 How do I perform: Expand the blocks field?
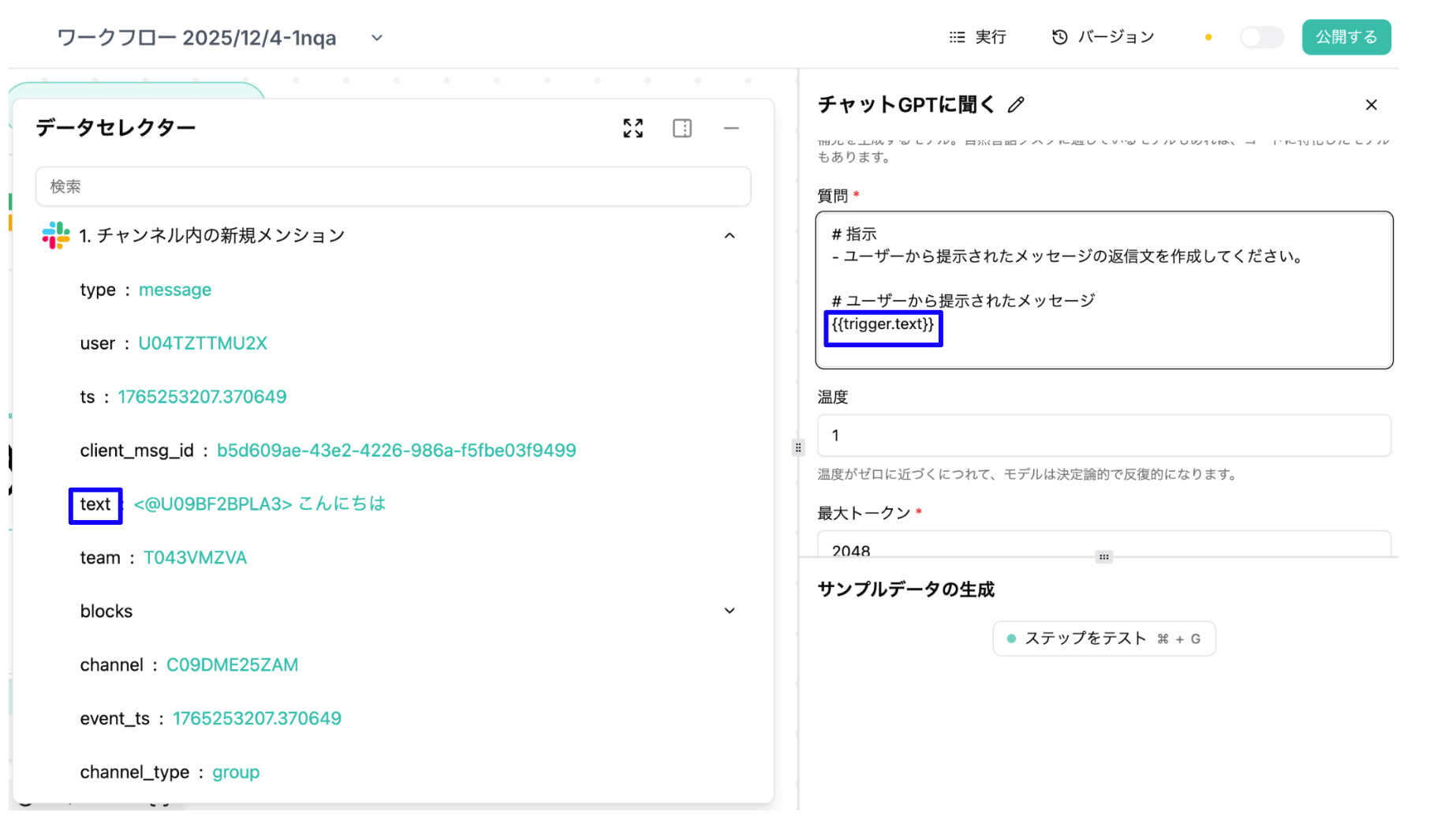click(x=730, y=610)
